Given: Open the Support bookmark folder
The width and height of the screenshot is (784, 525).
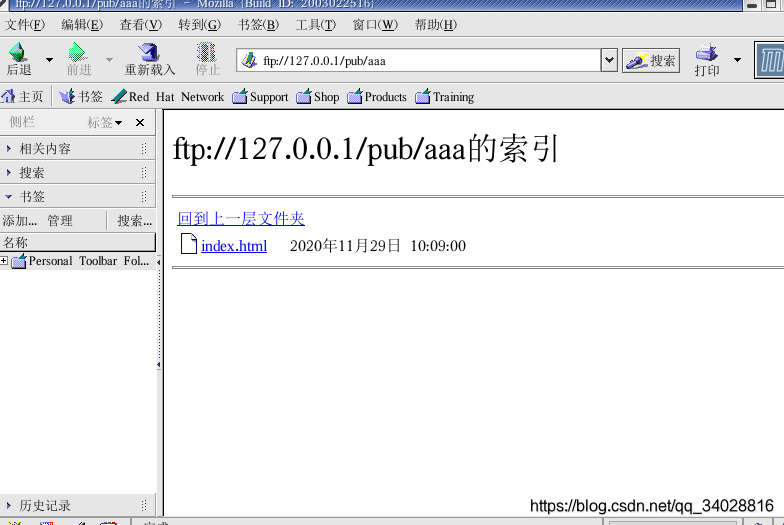Looking at the screenshot, I should tap(260, 96).
